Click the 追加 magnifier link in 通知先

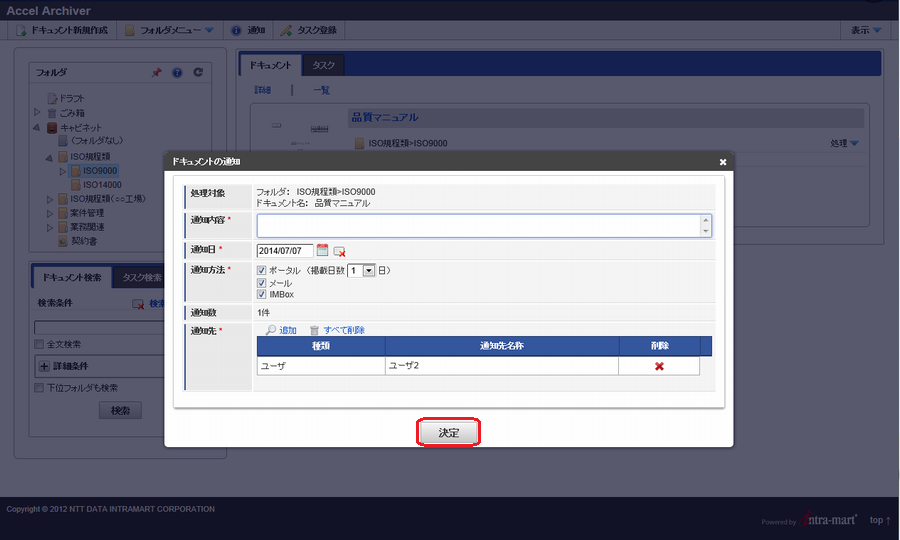click(281, 330)
